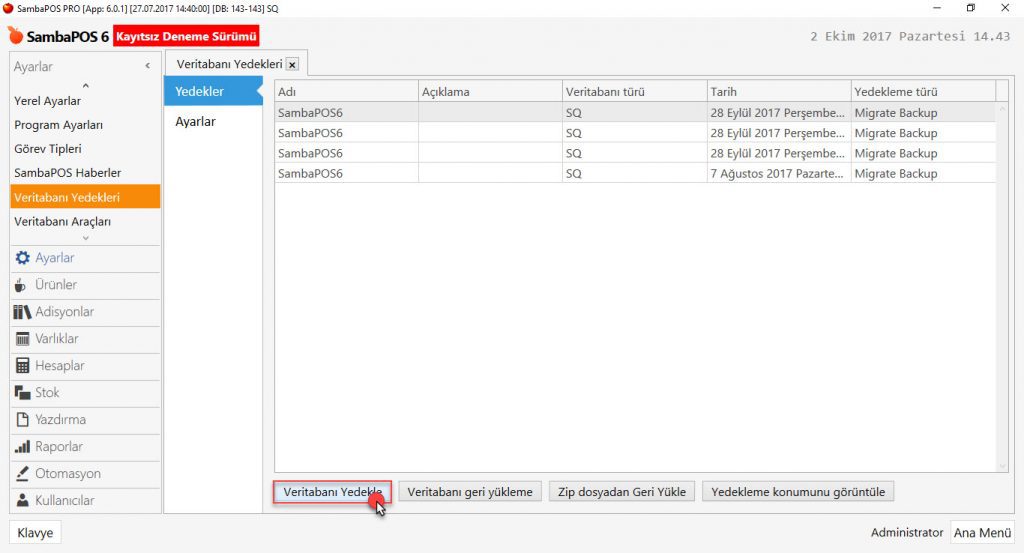The width and height of the screenshot is (1024, 553).
Task: Click the Varlıklar icon
Action: coord(22,339)
